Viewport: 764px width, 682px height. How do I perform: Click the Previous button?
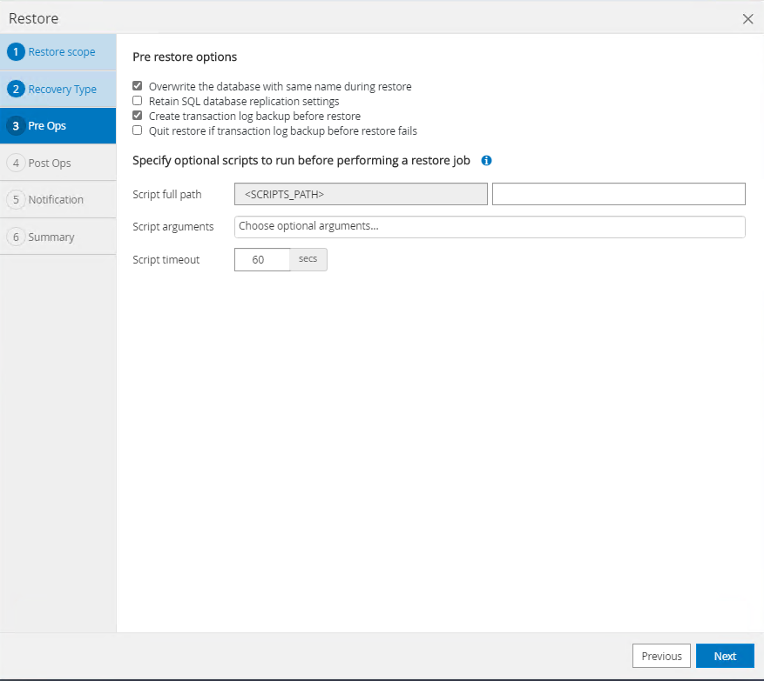click(x=661, y=656)
